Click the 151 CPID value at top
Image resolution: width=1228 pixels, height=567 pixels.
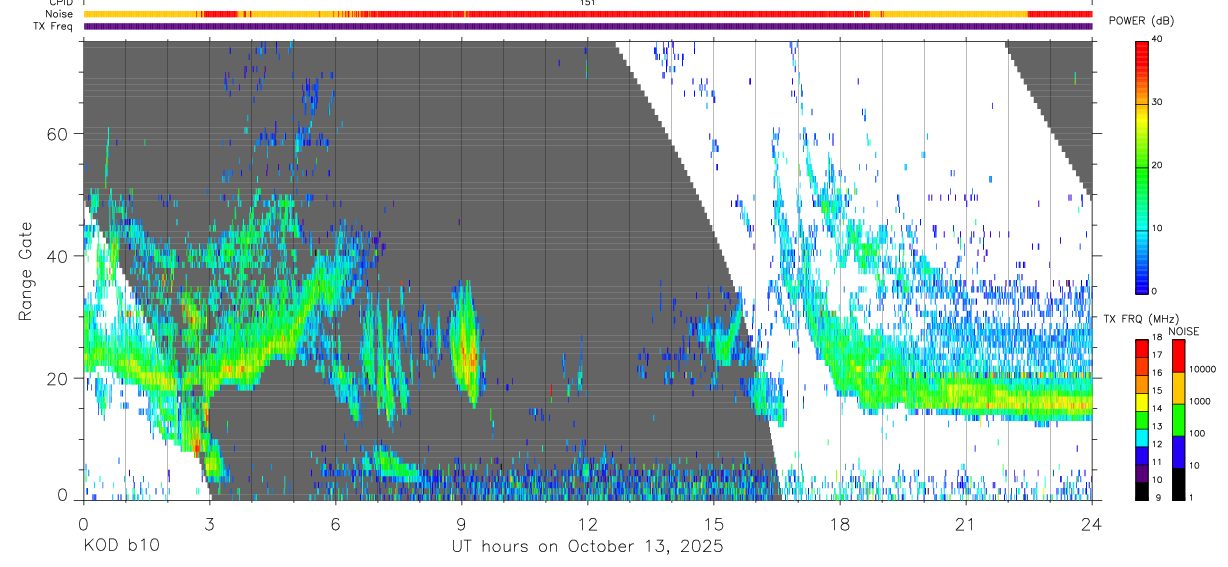588,3
